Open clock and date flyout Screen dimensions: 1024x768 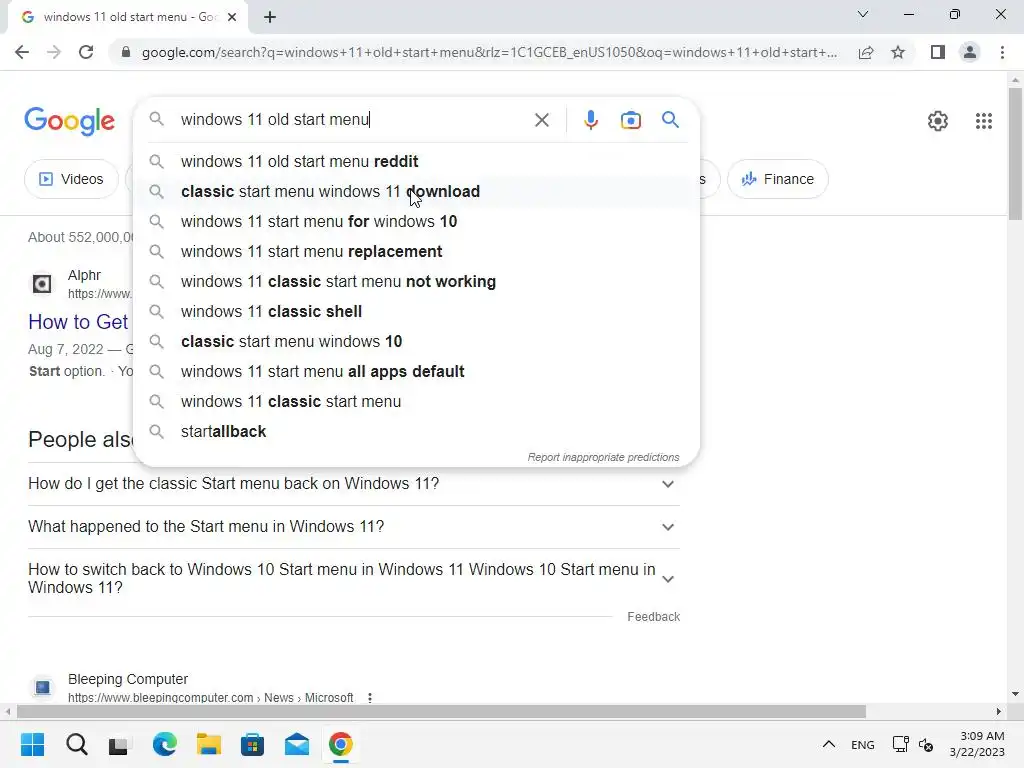tap(977, 744)
